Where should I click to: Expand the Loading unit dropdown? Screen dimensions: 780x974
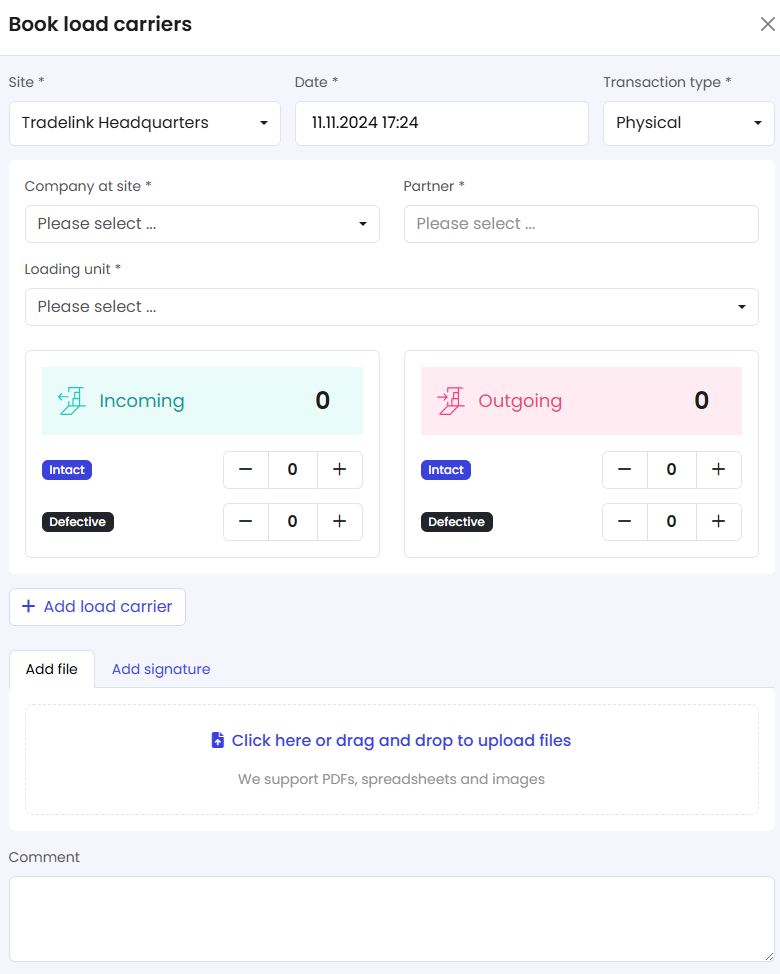[391, 307]
